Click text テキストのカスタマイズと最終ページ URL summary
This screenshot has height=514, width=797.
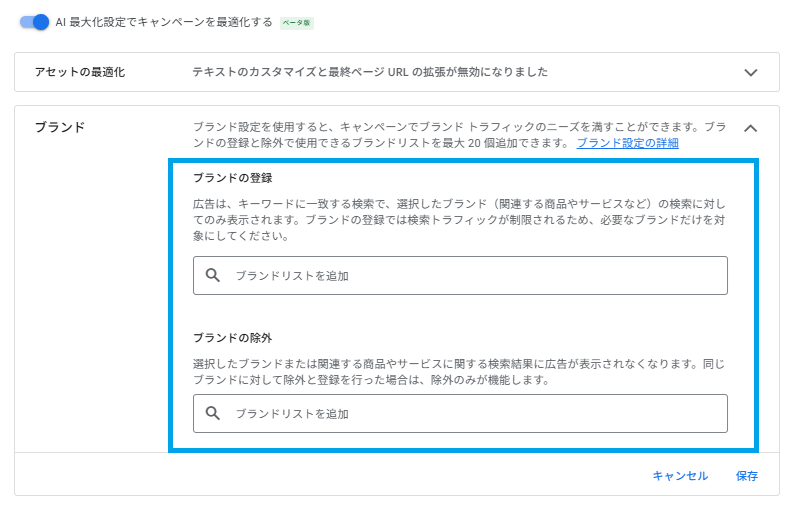coord(370,72)
